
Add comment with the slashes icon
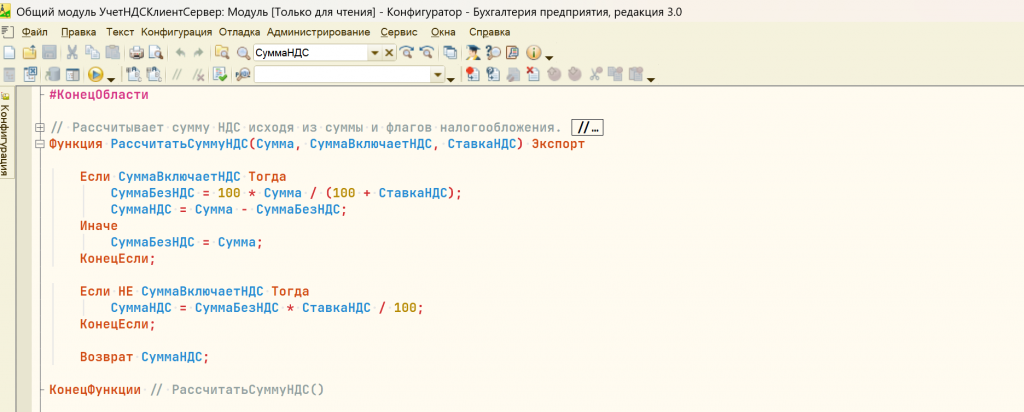pos(177,74)
